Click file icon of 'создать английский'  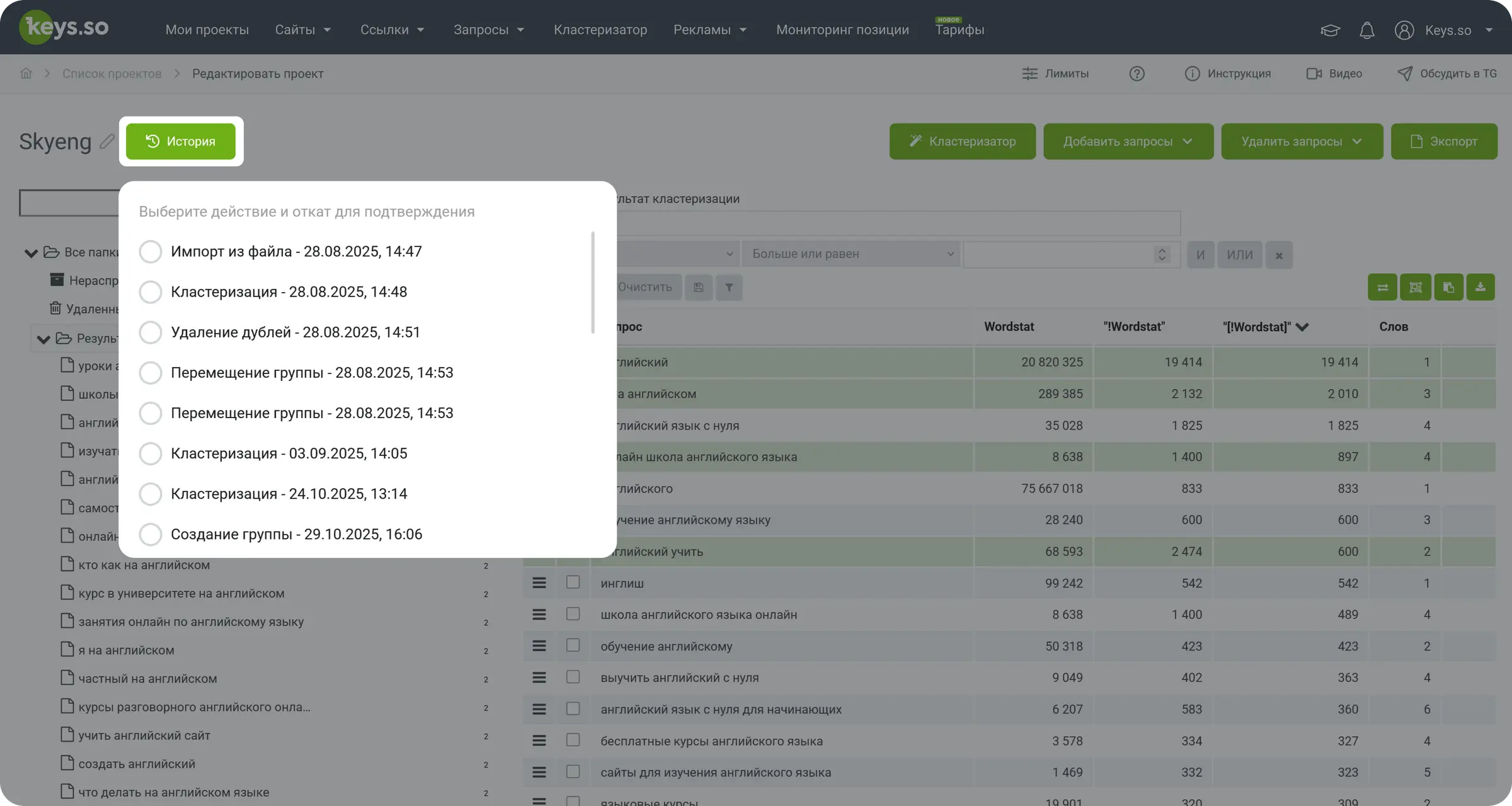pyautogui.click(x=67, y=763)
